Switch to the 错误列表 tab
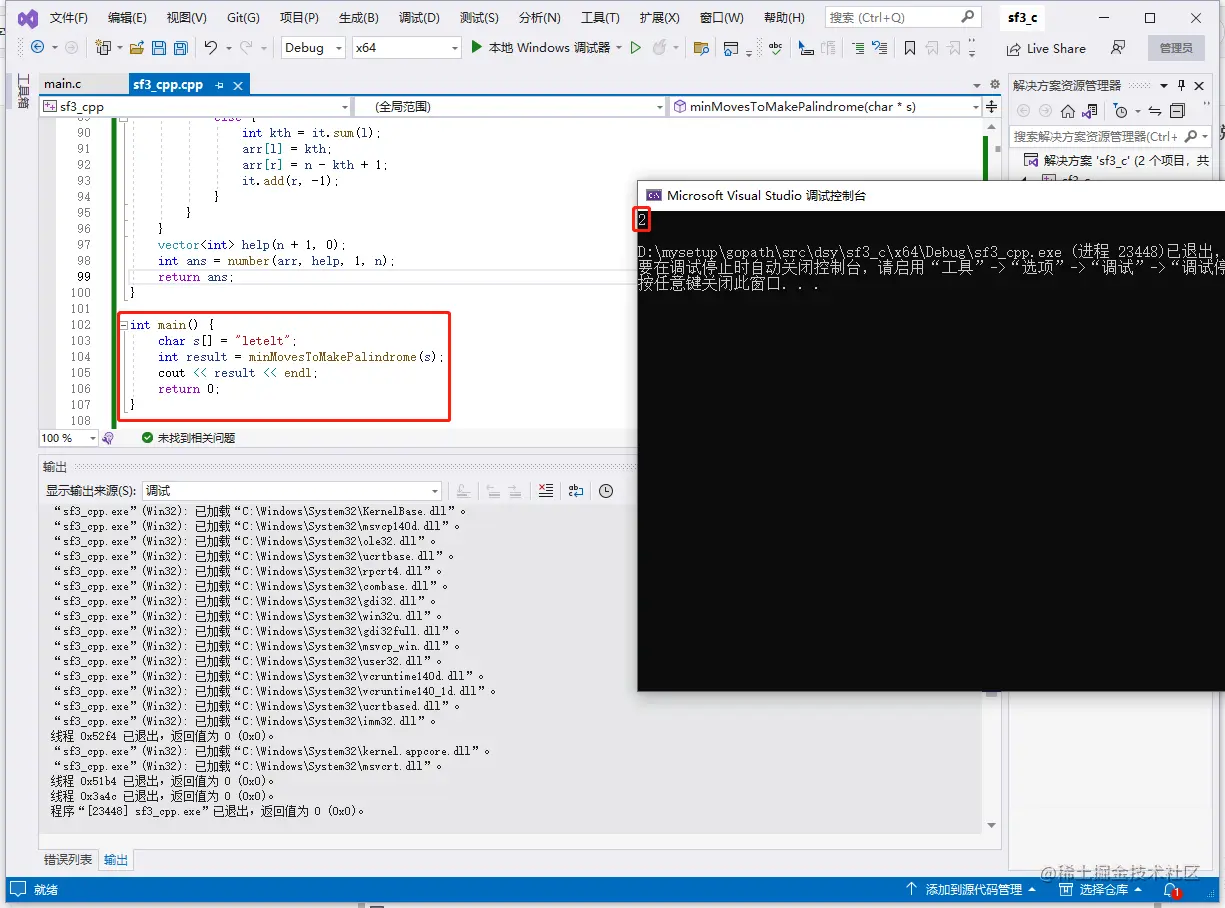Image resolution: width=1225 pixels, height=908 pixels. (68, 860)
